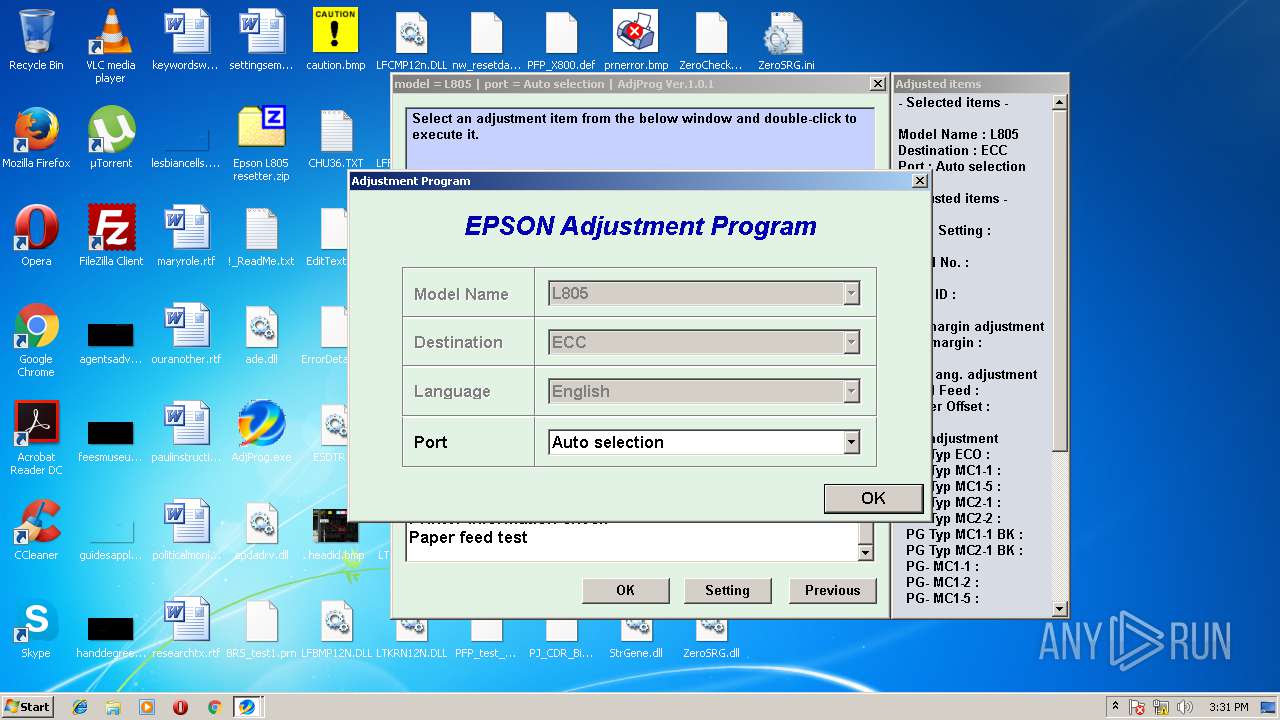This screenshot has width=1280, height=720.
Task: Select ZeroSRG.dll desktop file
Action: 711,641
